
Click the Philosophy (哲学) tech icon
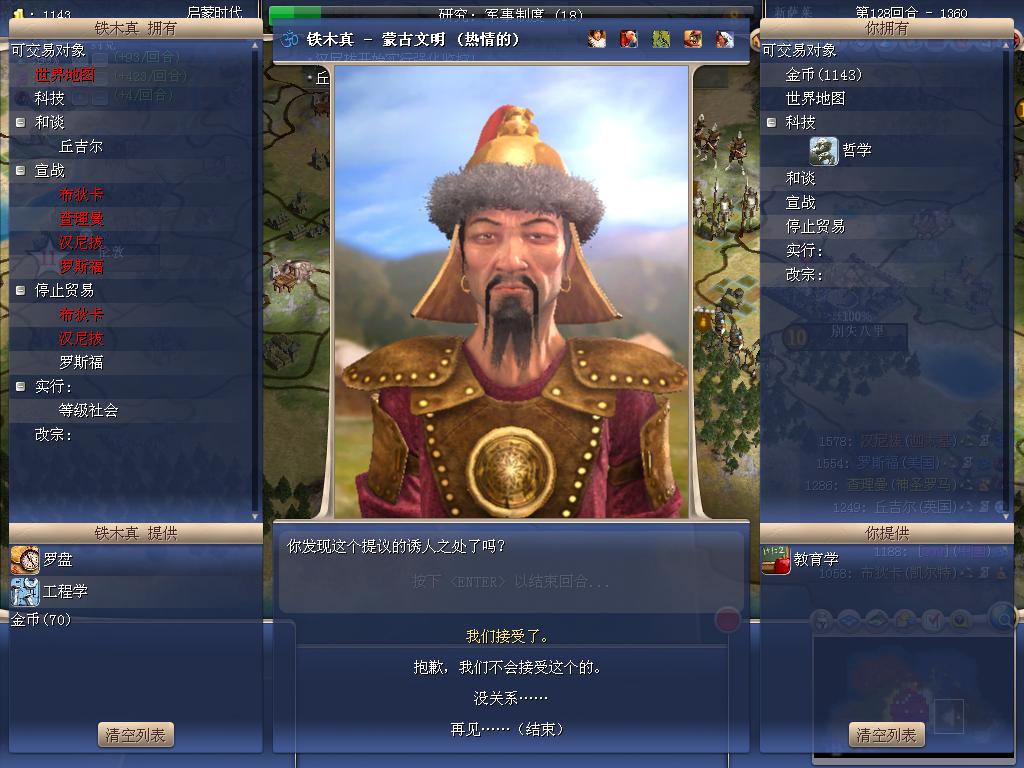tap(823, 150)
